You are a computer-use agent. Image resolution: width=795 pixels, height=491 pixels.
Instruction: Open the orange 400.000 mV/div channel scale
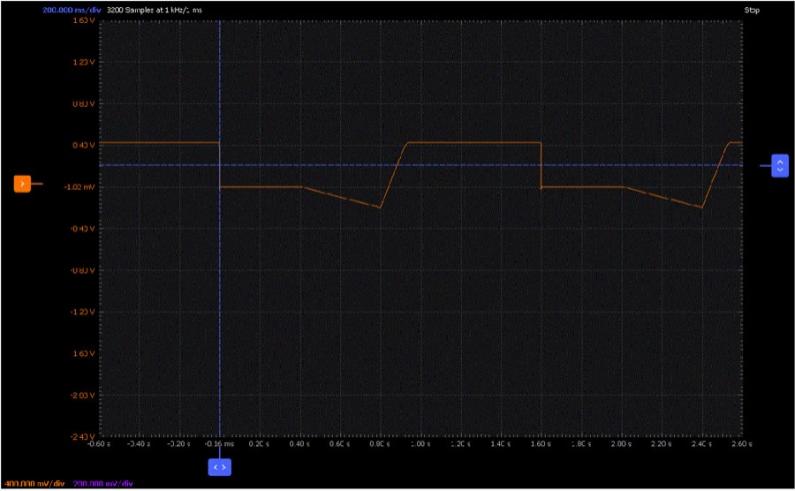(x=32, y=483)
